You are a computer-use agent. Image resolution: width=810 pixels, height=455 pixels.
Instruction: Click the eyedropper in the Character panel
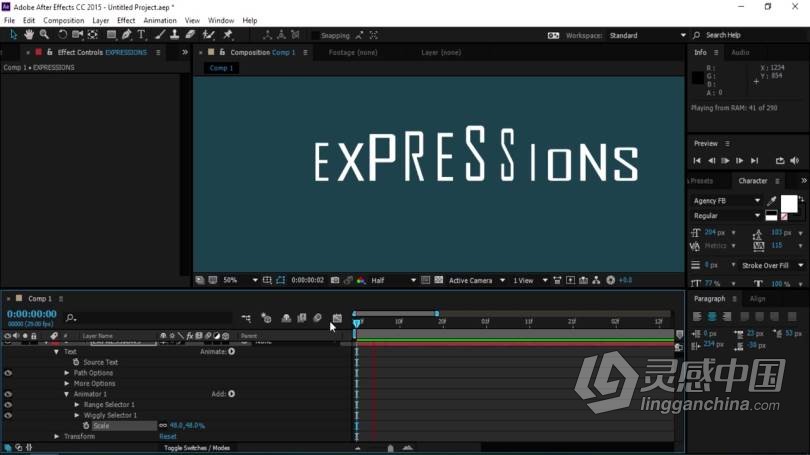[772, 201]
